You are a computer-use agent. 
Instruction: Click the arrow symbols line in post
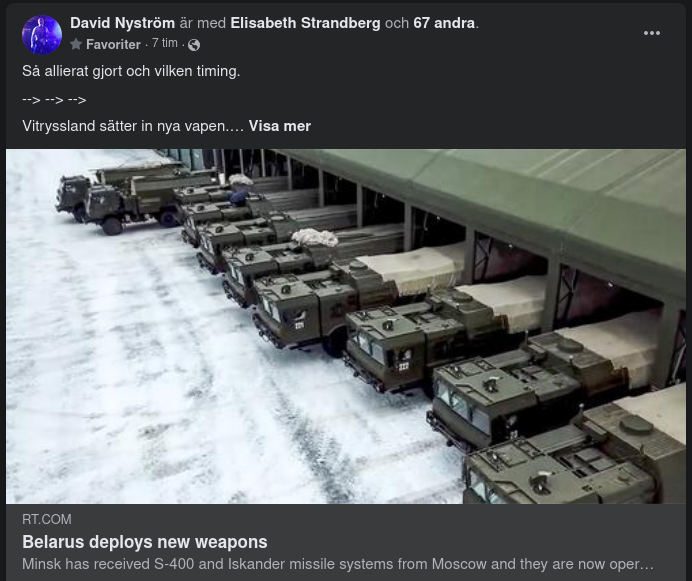pos(54,100)
